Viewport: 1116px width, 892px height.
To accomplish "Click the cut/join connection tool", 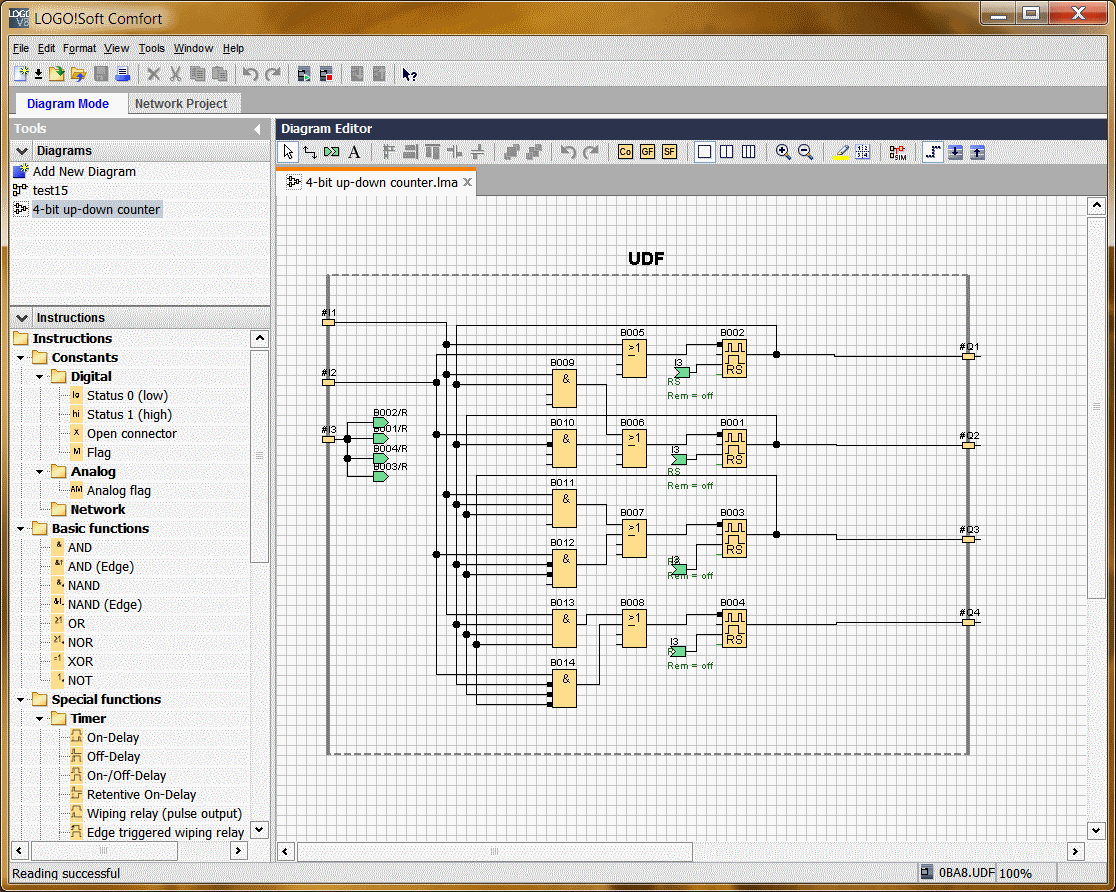I will tap(332, 152).
